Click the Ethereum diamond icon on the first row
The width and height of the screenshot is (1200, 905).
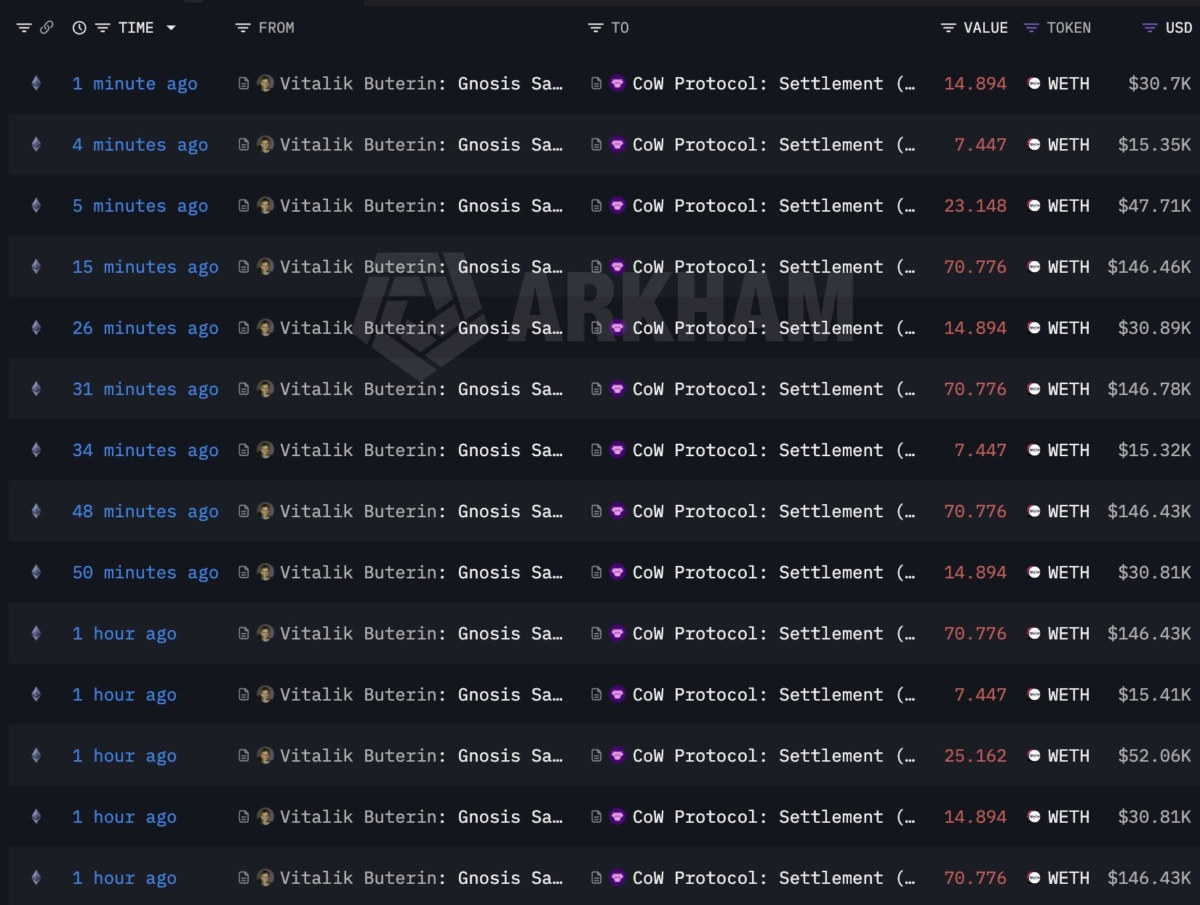click(x=36, y=84)
